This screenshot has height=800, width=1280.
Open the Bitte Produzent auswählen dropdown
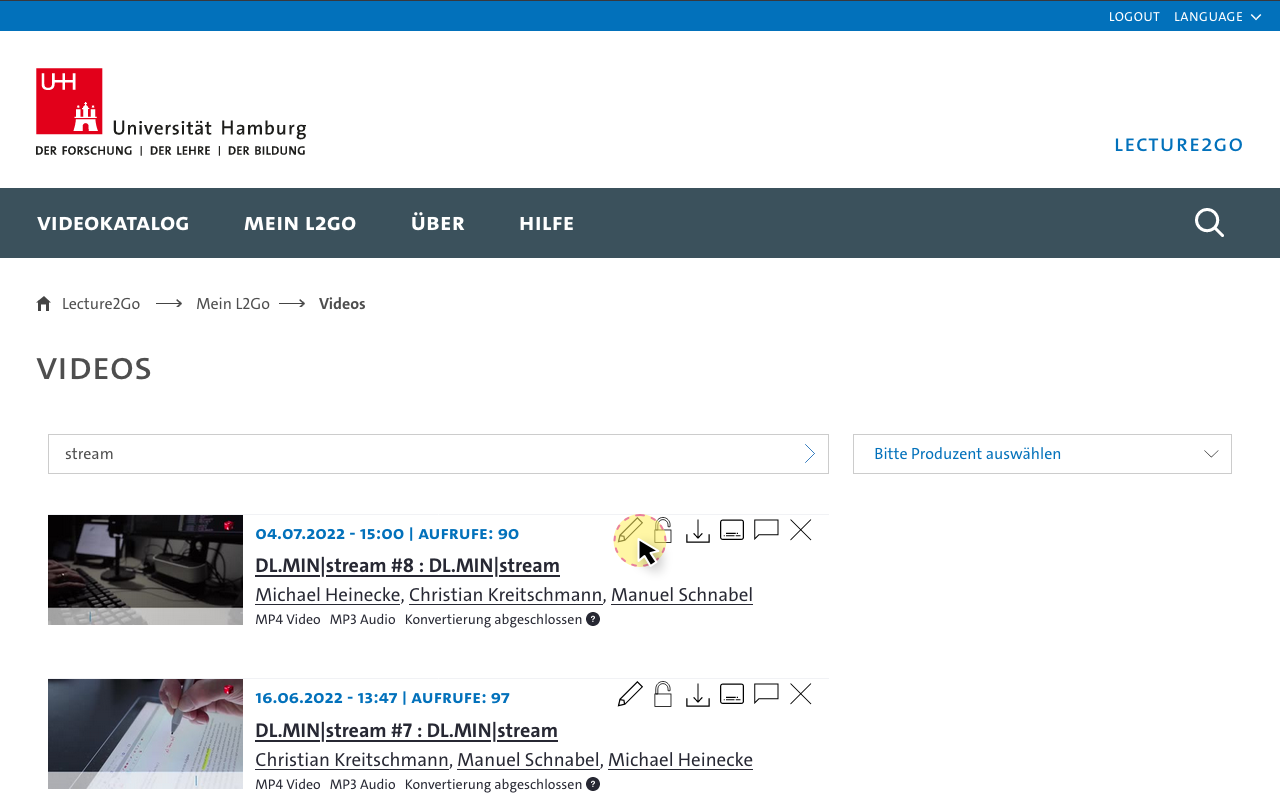pyautogui.click(x=1042, y=454)
